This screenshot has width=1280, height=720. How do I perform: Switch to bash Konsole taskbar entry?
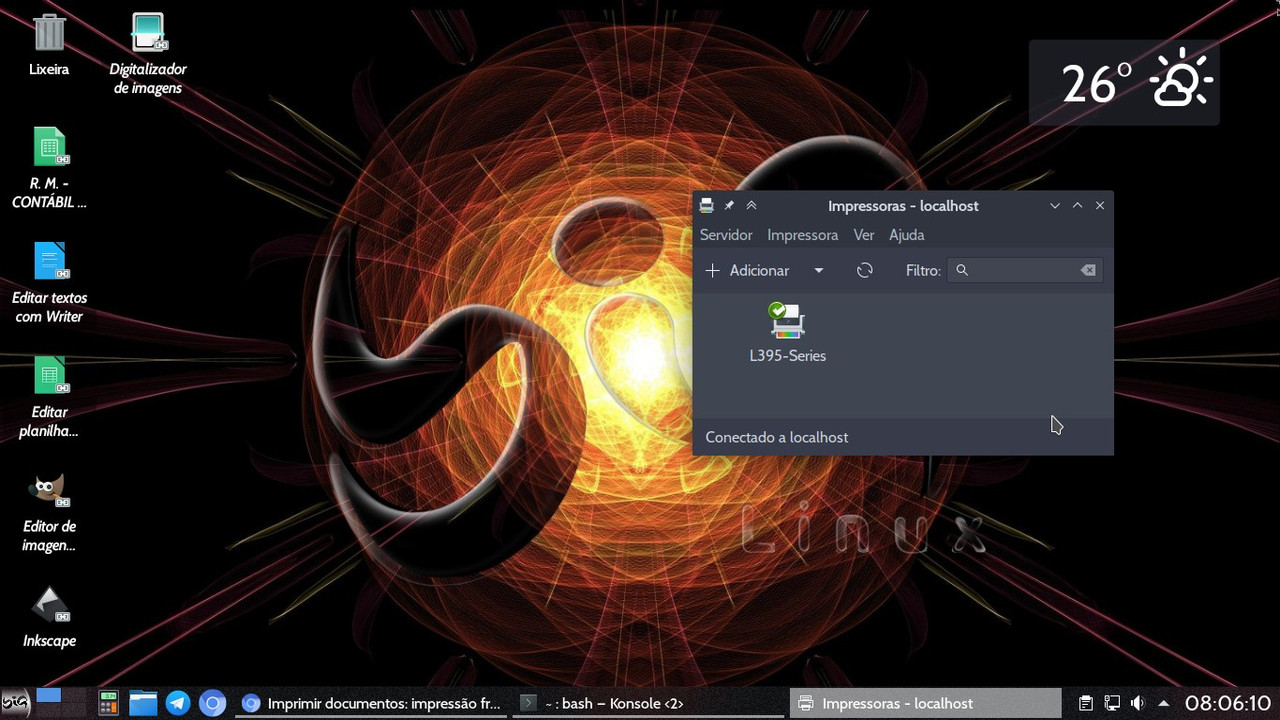point(648,703)
